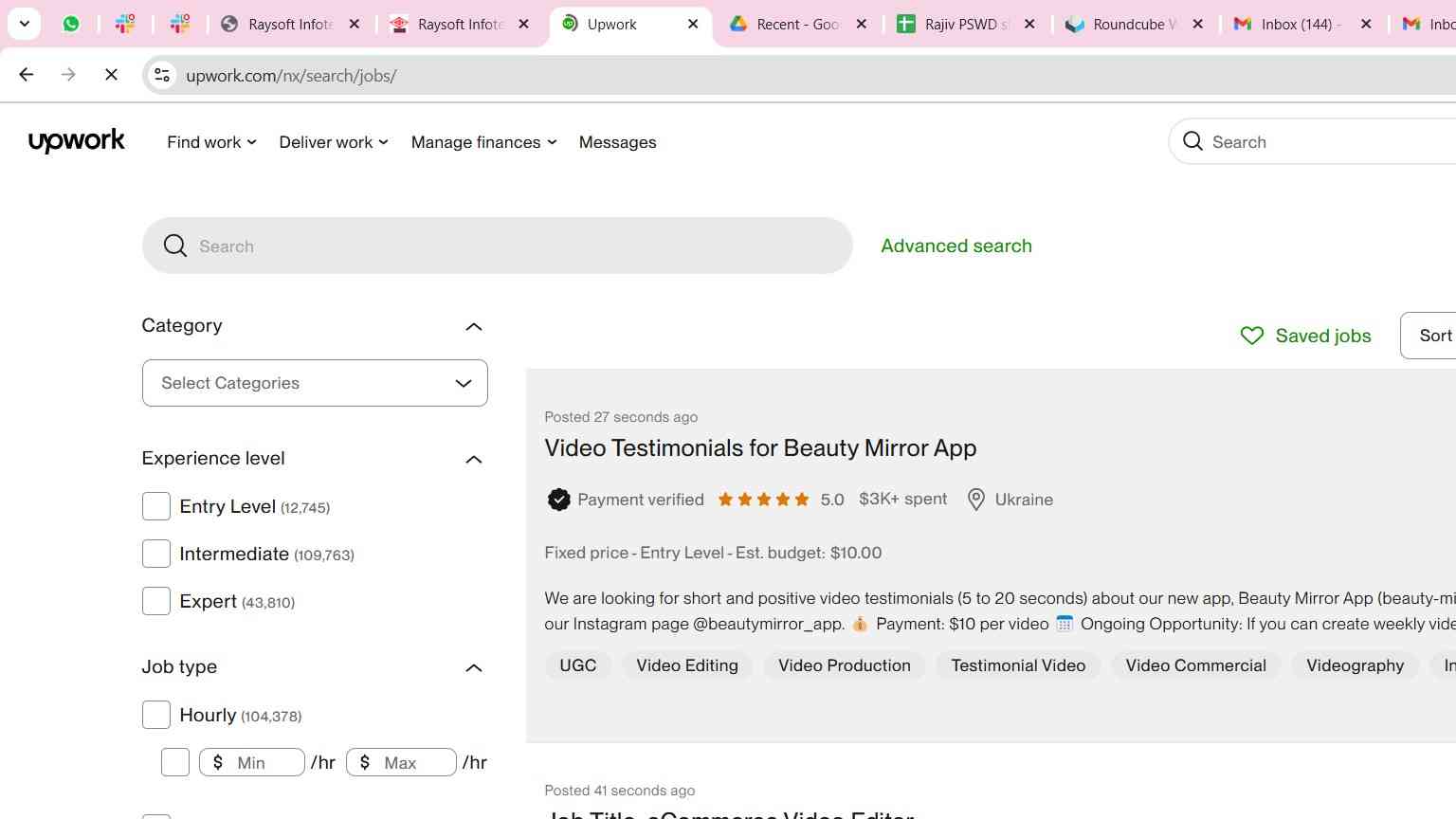
Task: Select the Video Editing skill tag
Action: point(687,665)
